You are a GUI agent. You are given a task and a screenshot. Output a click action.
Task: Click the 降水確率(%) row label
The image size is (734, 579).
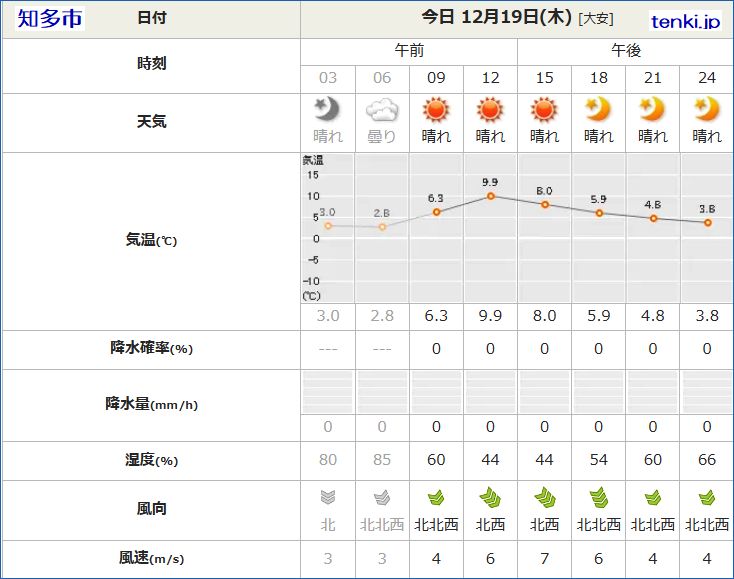(151, 348)
